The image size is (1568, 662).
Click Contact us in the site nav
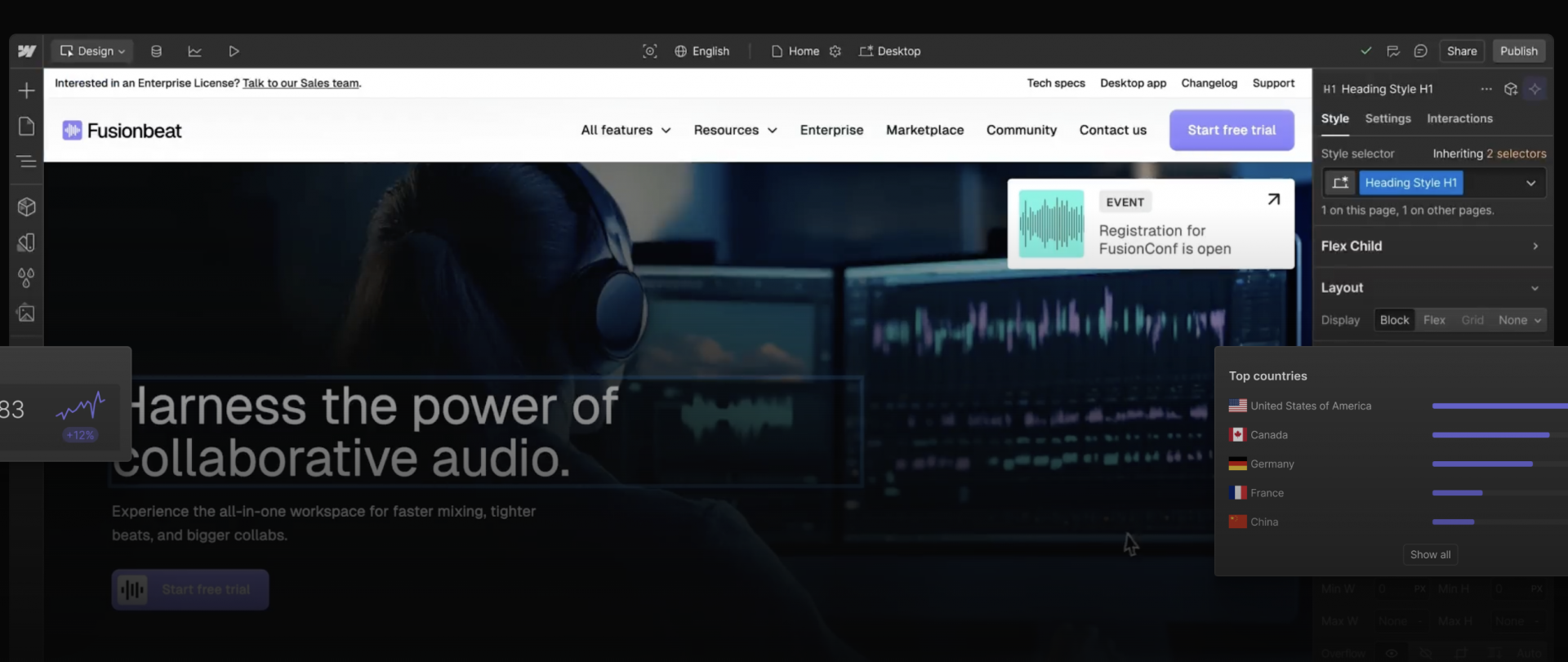pyautogui.click(x=1112, y=131)
